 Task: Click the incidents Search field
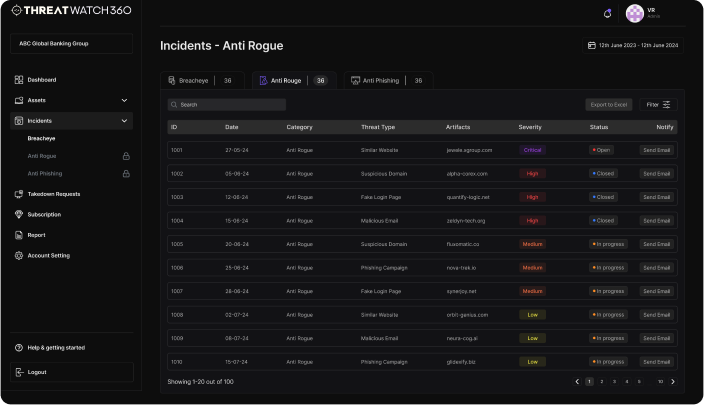pyautogui.click(x=227, y=104)
